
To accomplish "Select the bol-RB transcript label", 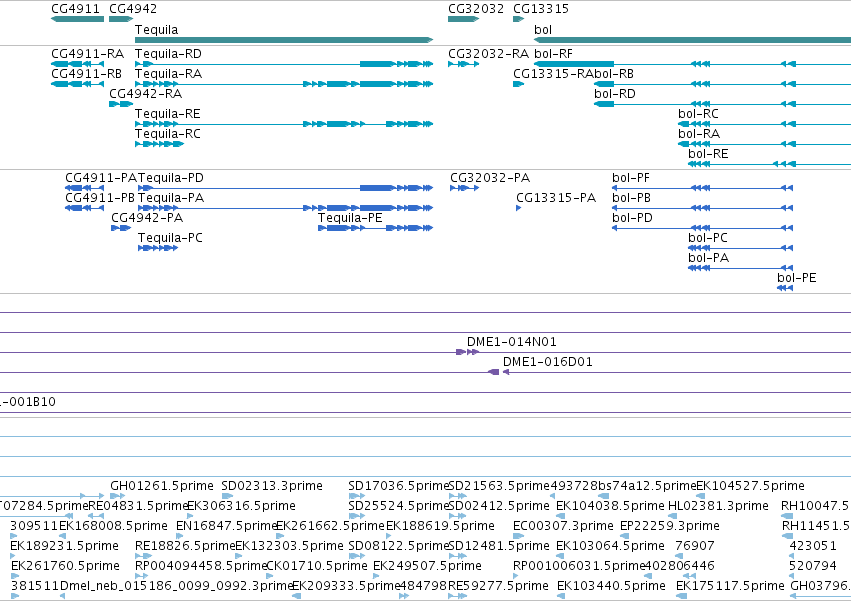I will tap(614, 74).
